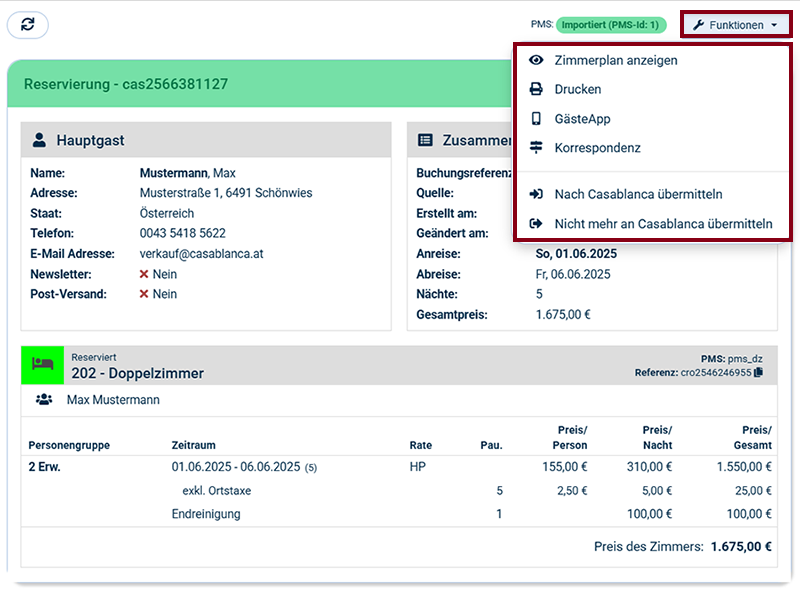This screenshot has height=592, width=800.
Task: Click the printer icon beside Drucken
Action: 536,89
